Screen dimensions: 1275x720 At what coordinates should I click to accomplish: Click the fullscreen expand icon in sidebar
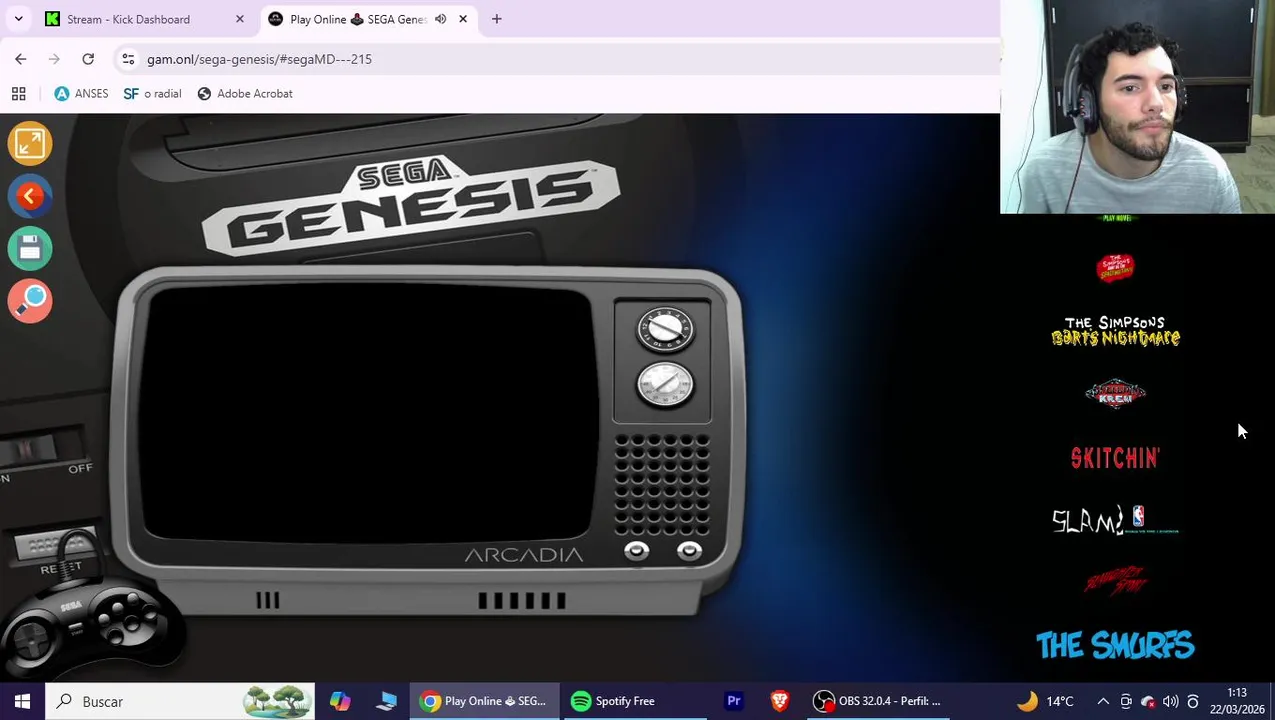[x=30, y=144]
